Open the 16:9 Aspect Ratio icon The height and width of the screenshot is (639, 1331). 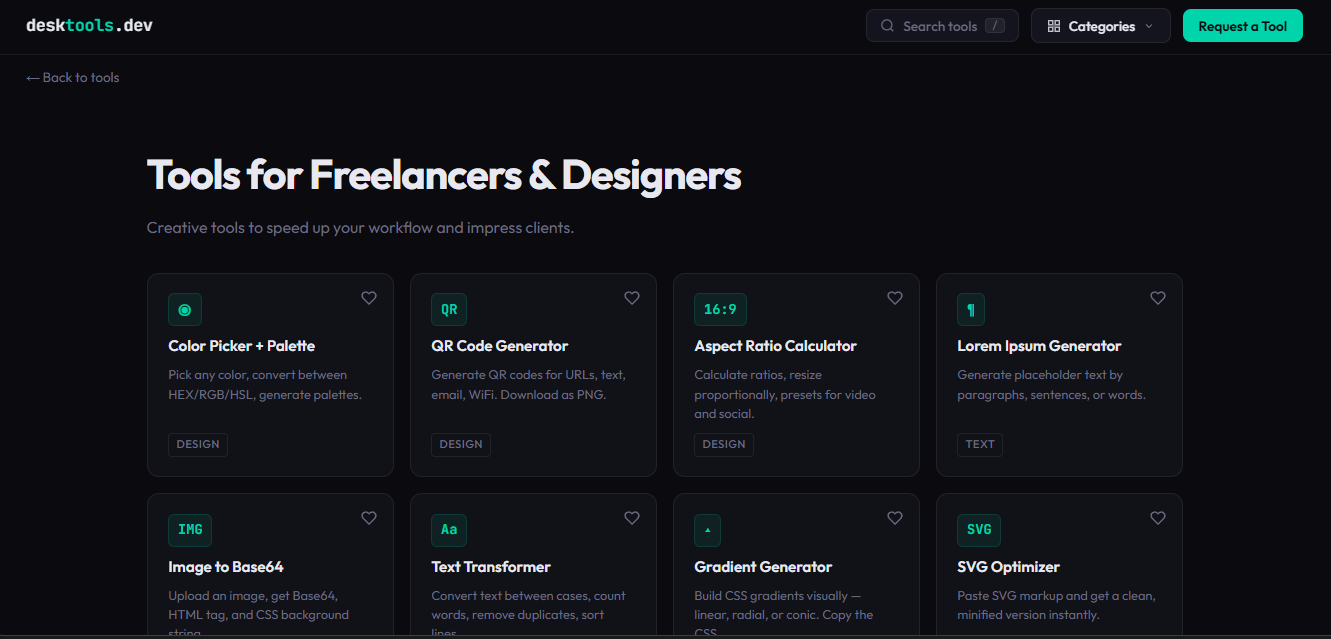[720, 309]
